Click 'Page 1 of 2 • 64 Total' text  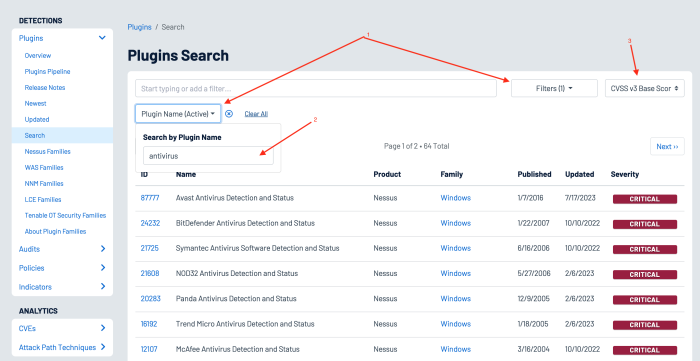(417, 146)
